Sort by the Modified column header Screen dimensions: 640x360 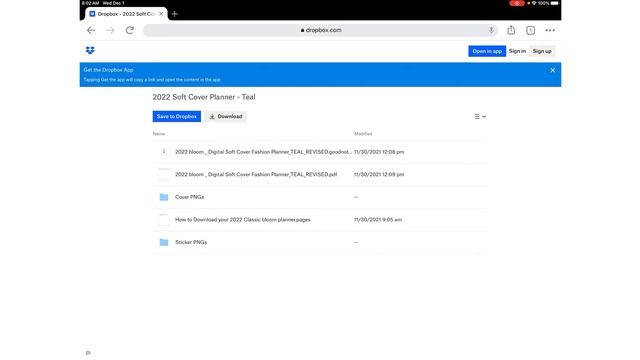point(363,134)
